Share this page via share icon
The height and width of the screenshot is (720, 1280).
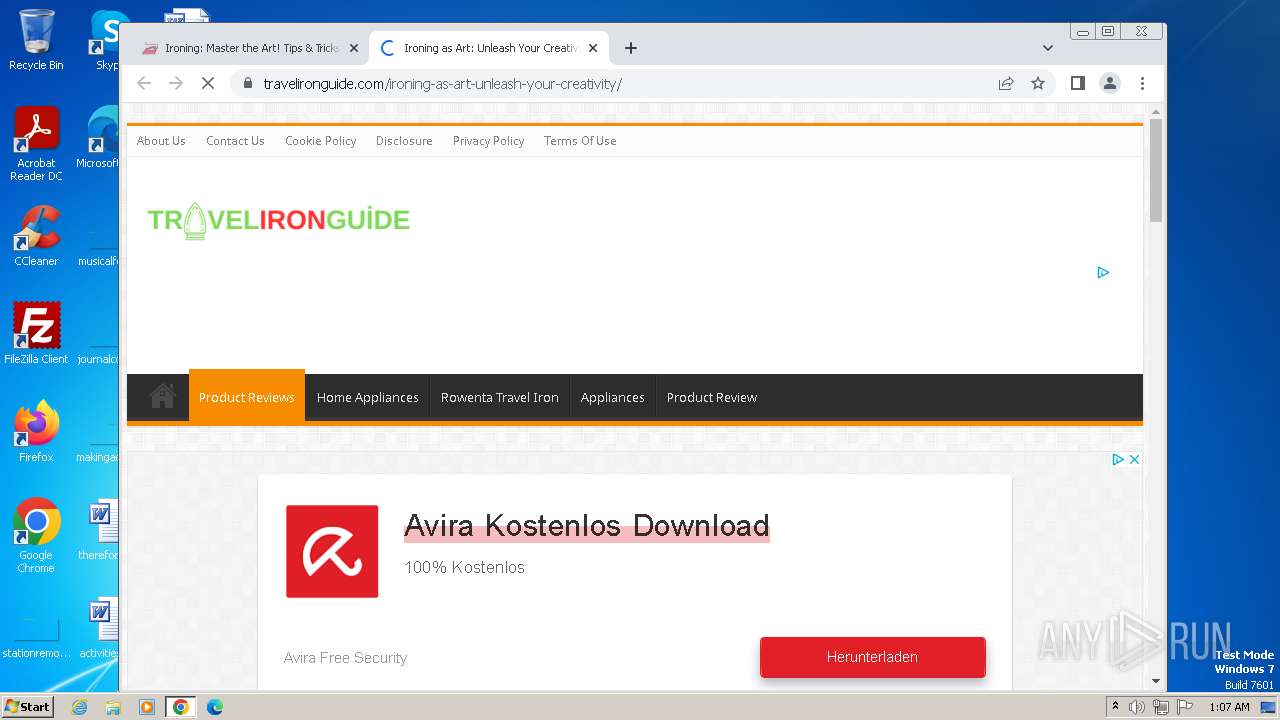[1006, 84]
